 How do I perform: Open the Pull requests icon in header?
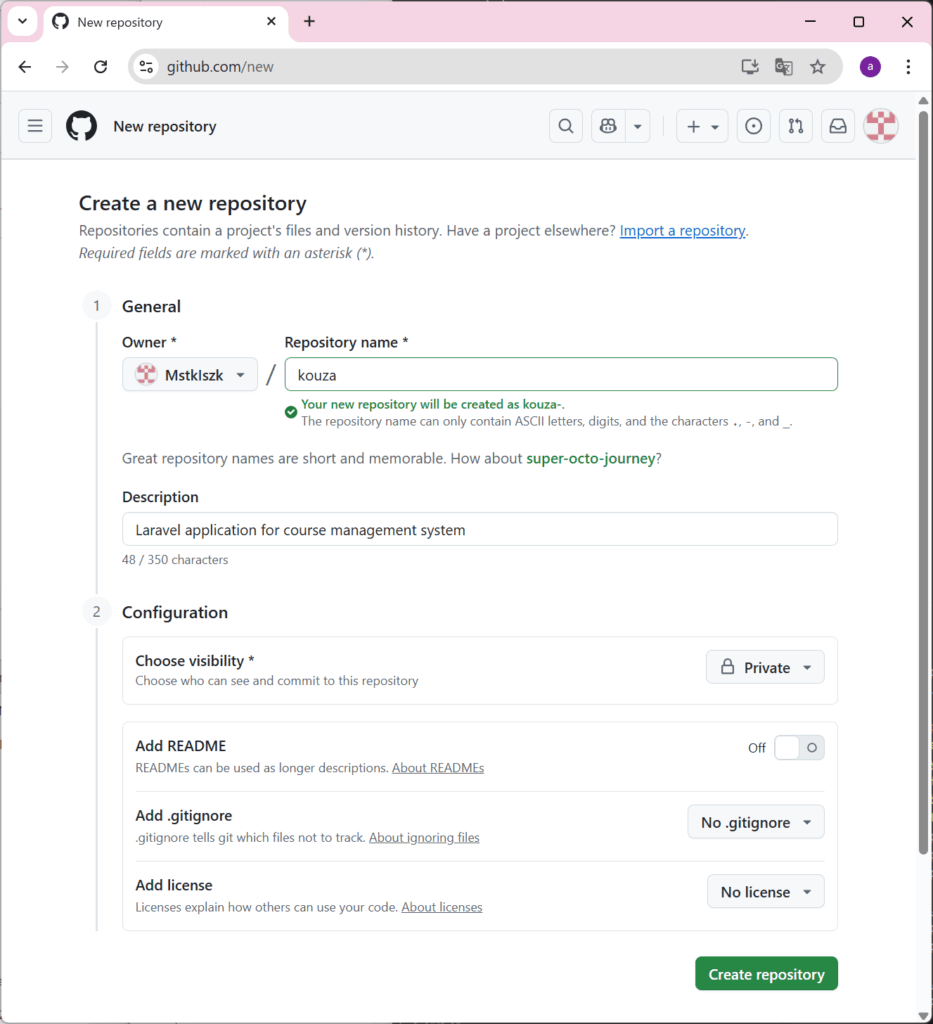(796, 126)
